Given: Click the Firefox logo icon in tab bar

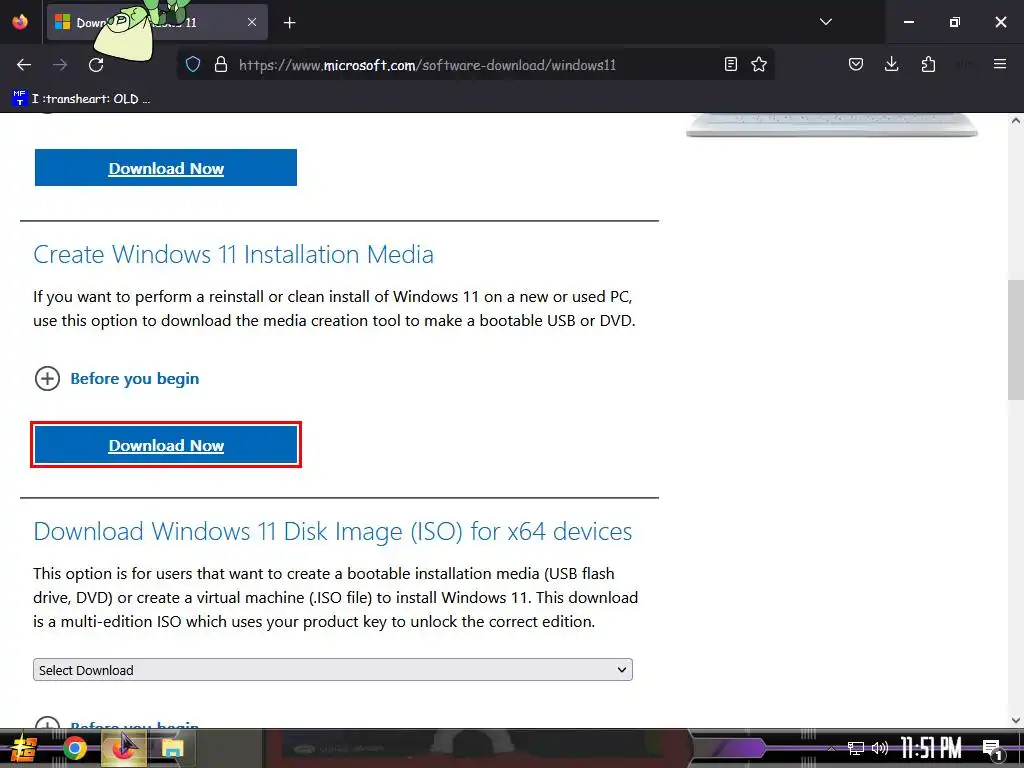Looking at the screenshot, I should [x=20, y=22].
